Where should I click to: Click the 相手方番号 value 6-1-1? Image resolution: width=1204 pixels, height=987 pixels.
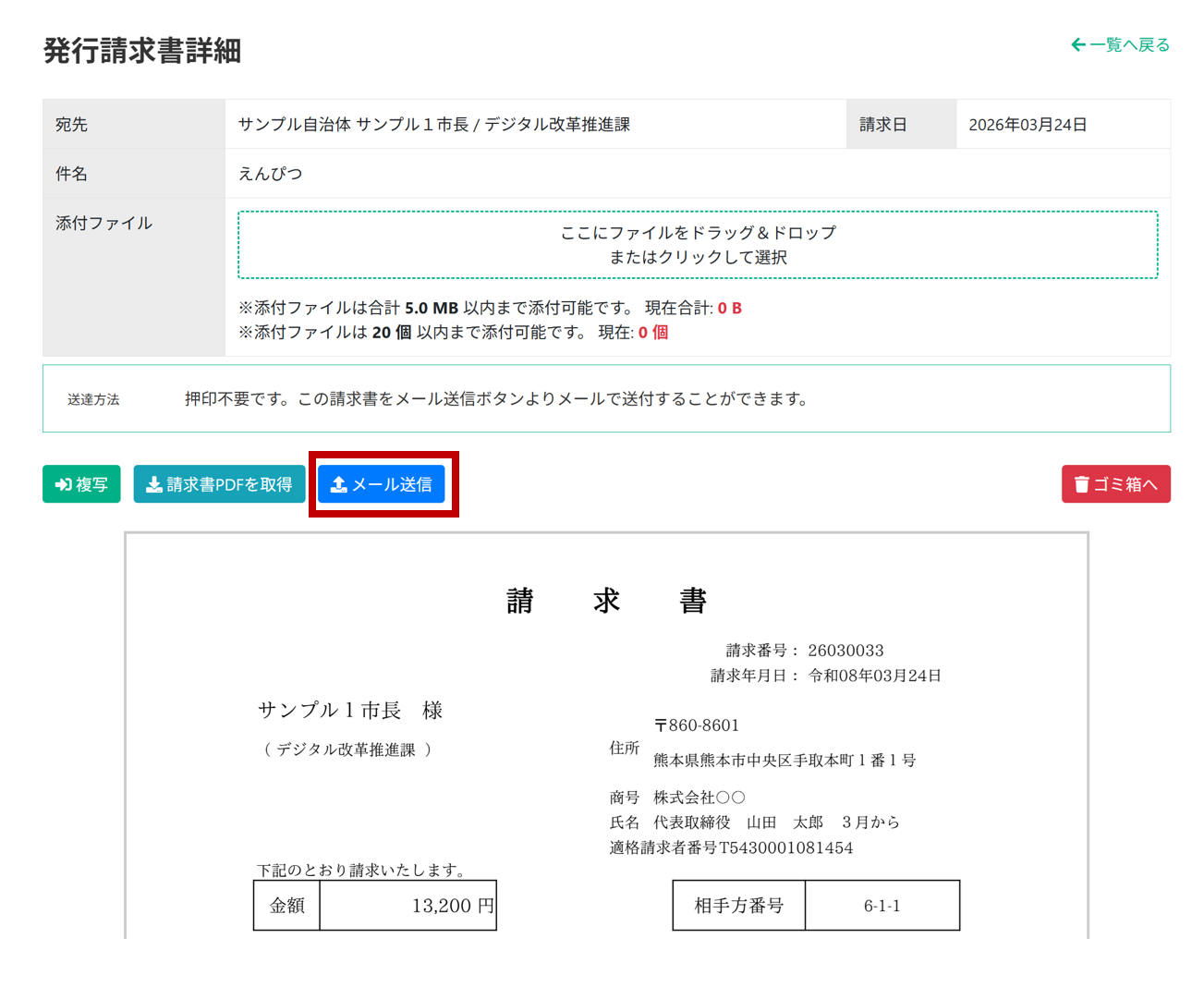[x=882, y=906]
